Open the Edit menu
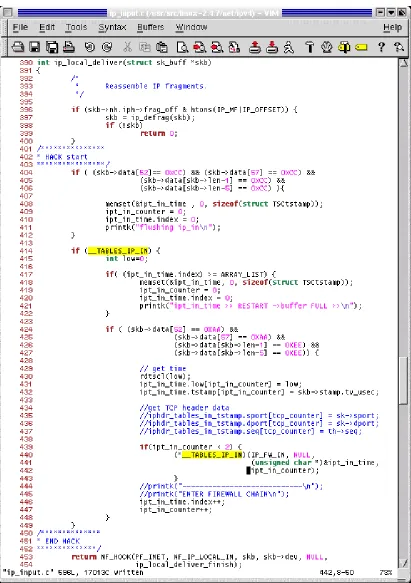Screen dimensions: 411x583 (x=47, y=28)
